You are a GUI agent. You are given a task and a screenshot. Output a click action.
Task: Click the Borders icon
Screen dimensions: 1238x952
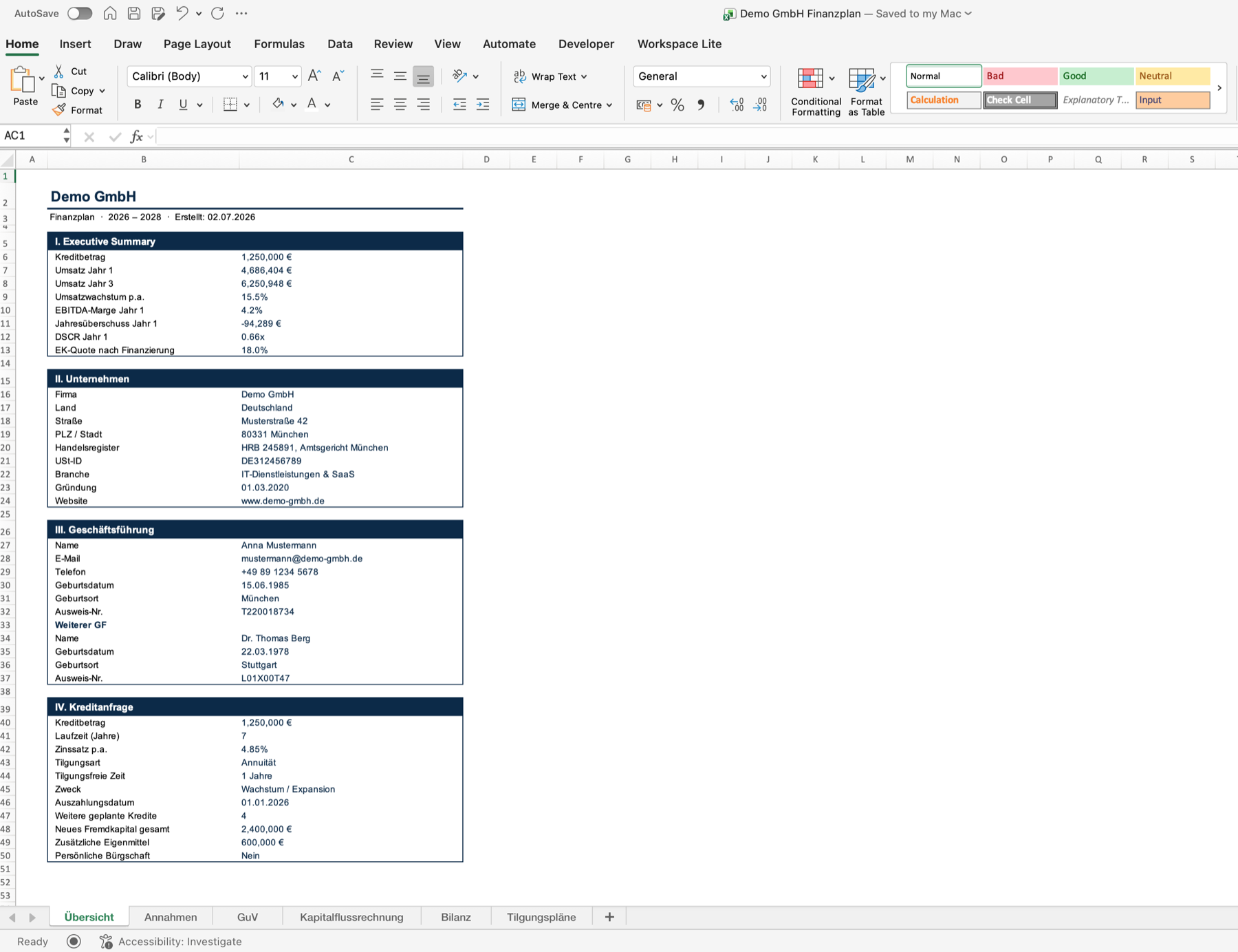coord(230,105)
